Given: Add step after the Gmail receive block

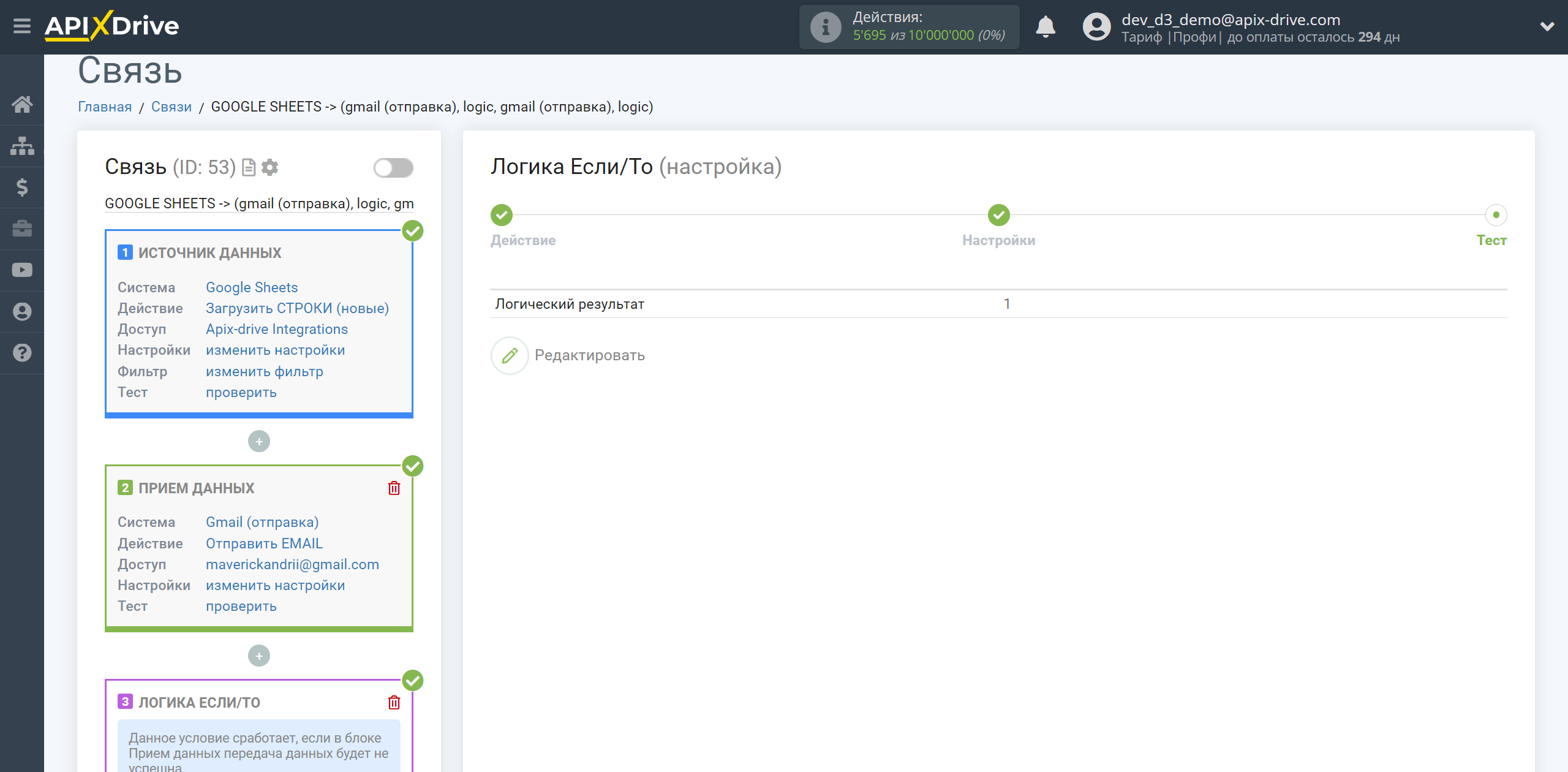Looking at the screenshot, I should coord(259,656).
